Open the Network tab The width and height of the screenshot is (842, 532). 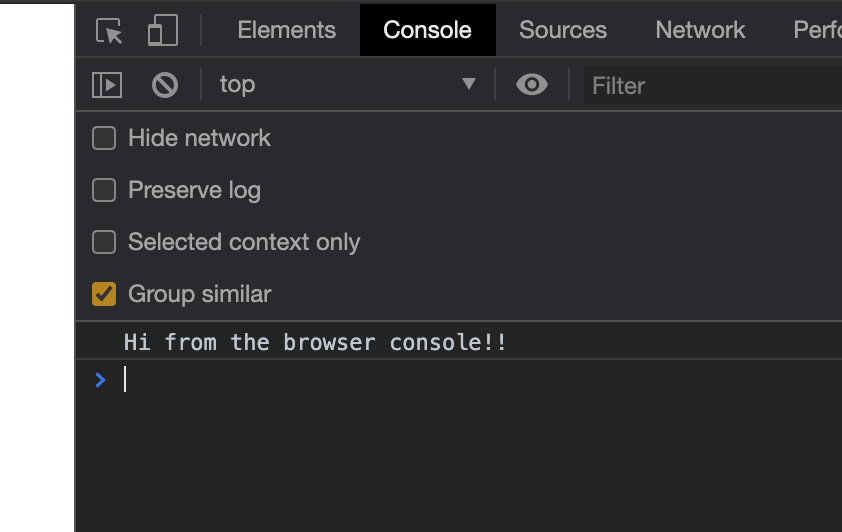[x=700, y=30]
